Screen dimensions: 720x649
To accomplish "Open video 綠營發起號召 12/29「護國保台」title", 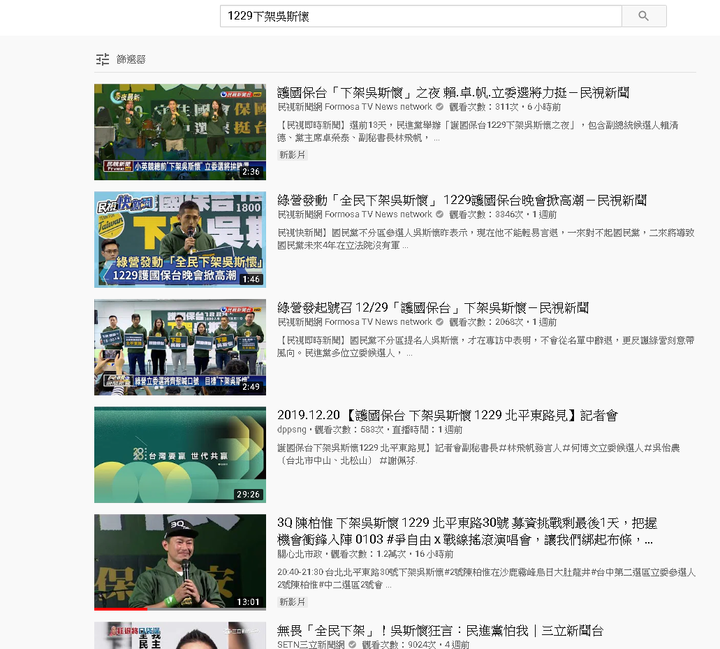I will 433,308.
